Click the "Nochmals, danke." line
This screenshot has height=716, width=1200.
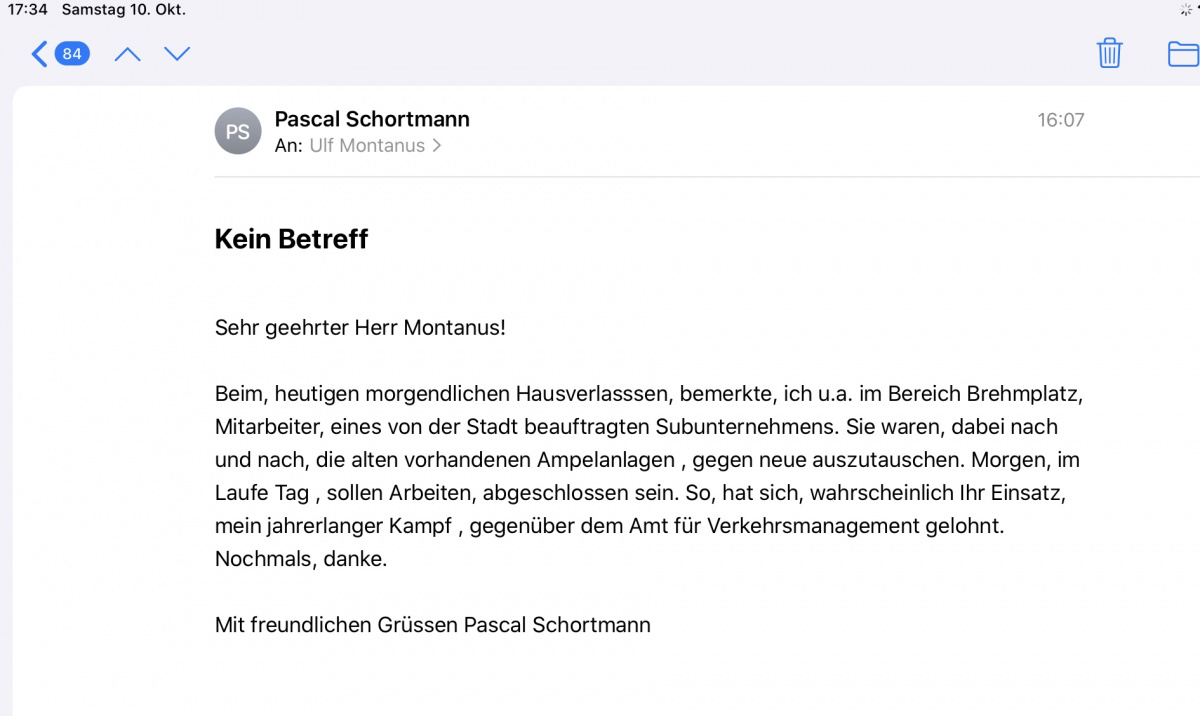[x=300, y=559]
